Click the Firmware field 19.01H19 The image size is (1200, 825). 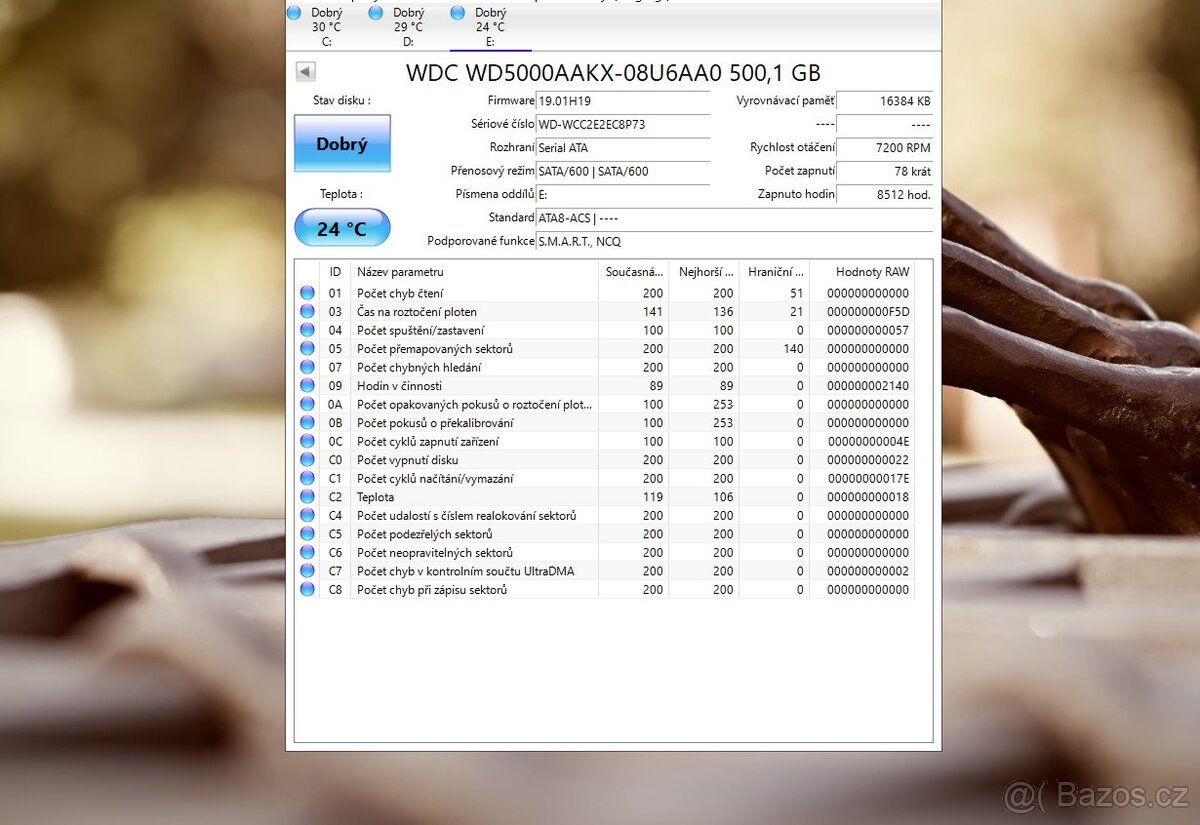coord(623,101)
